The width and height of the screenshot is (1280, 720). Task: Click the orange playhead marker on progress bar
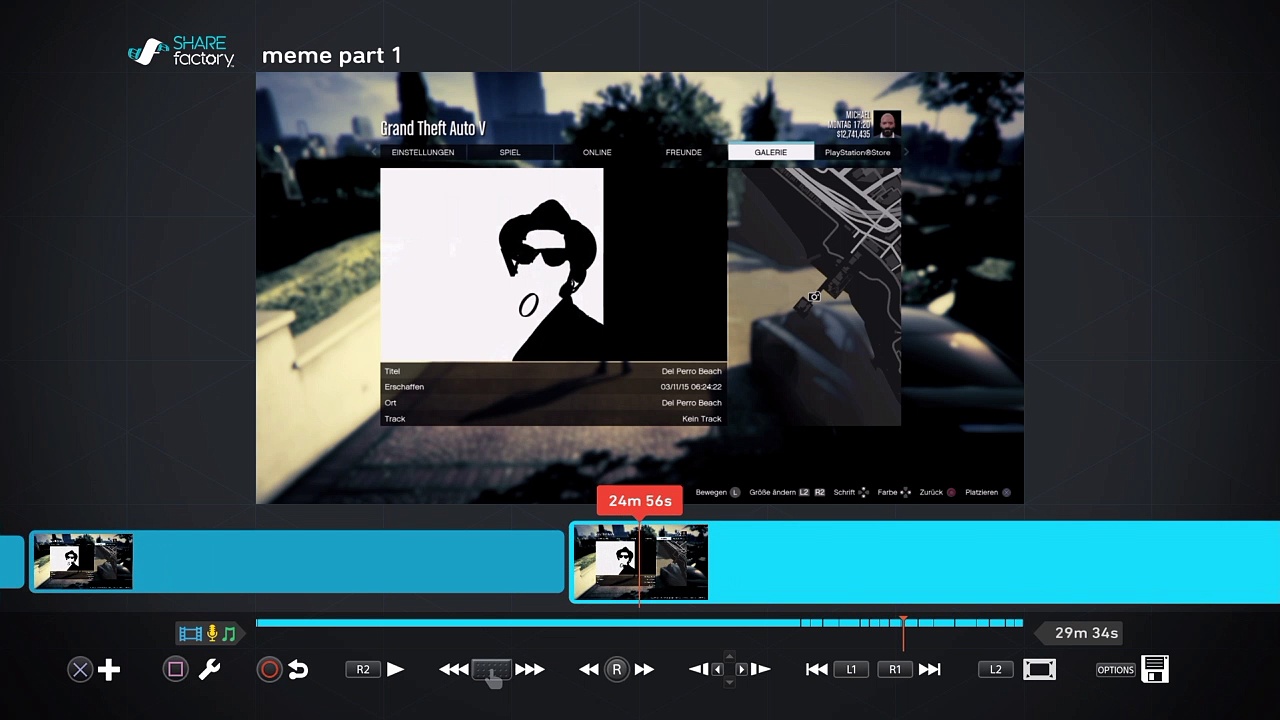coord(903,623)
